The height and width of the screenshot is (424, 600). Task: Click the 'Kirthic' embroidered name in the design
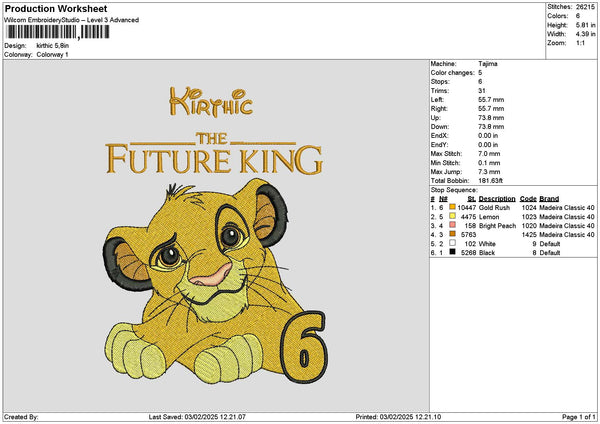[x=211, y=102]
